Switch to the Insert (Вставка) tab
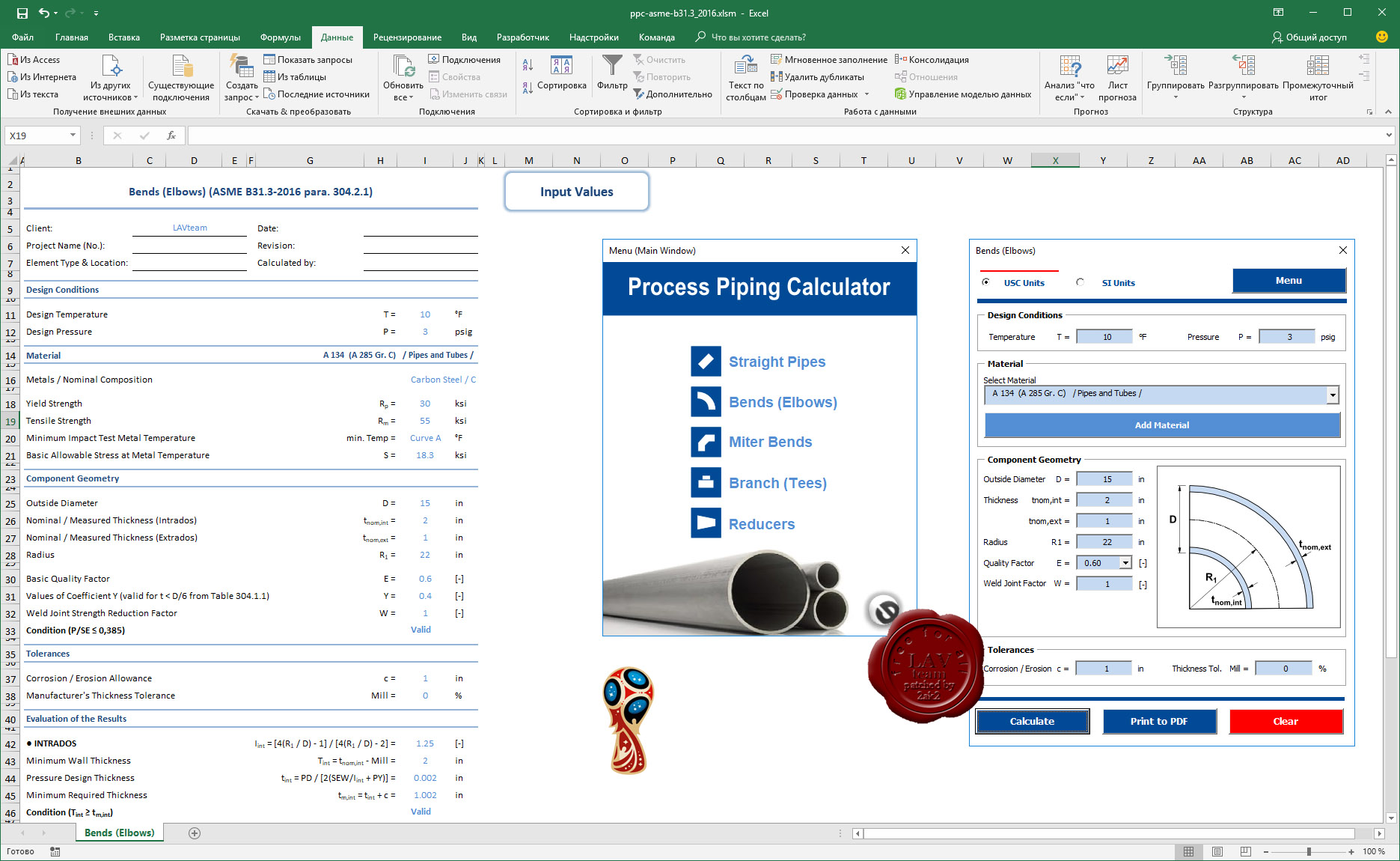 click(x=124, y=37)
